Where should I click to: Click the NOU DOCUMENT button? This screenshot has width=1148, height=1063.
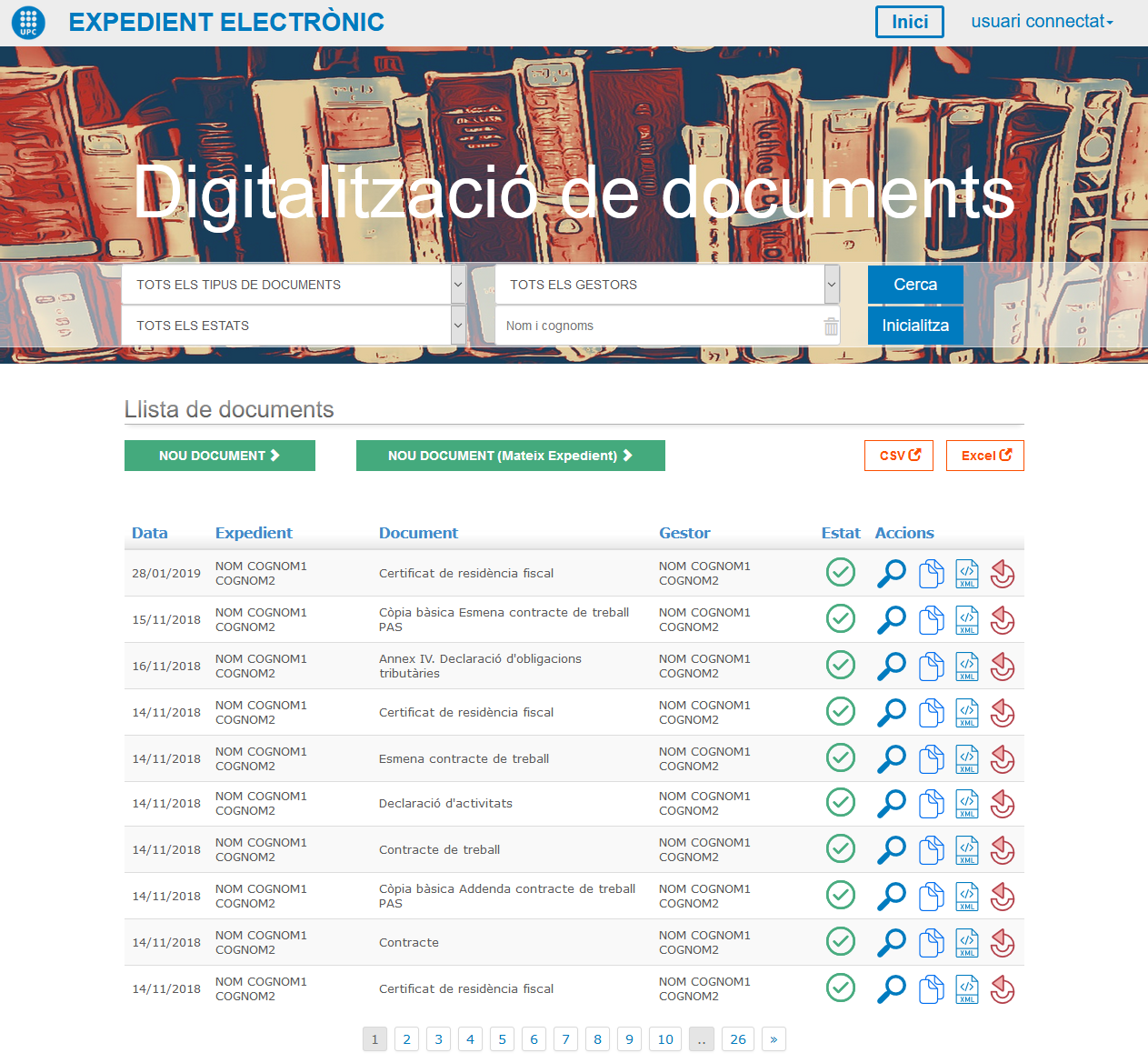coord(219,456)
